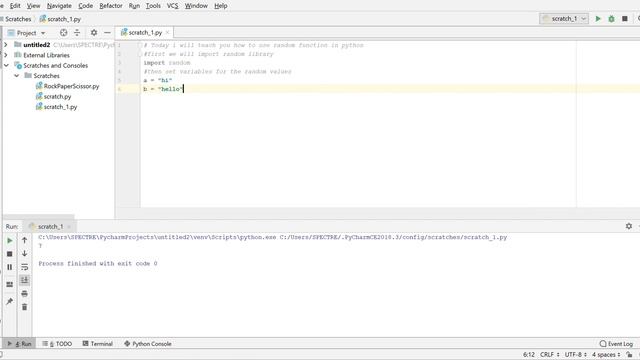Open the Event Log
Screen dimensions: 640x360
(x=616, y=344)
